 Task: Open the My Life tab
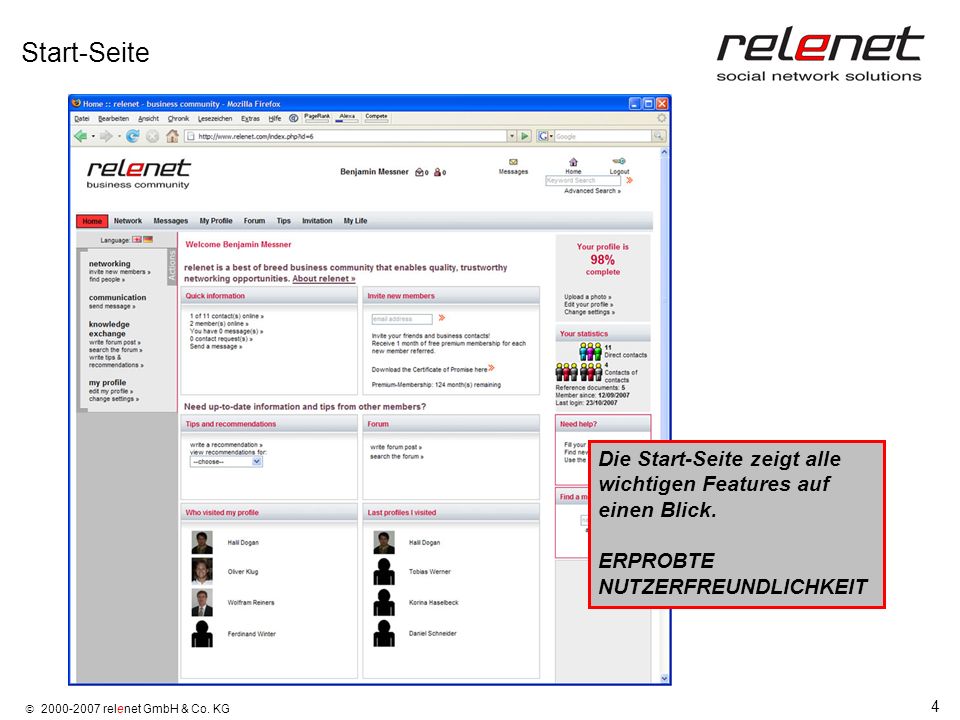[355, 221]
